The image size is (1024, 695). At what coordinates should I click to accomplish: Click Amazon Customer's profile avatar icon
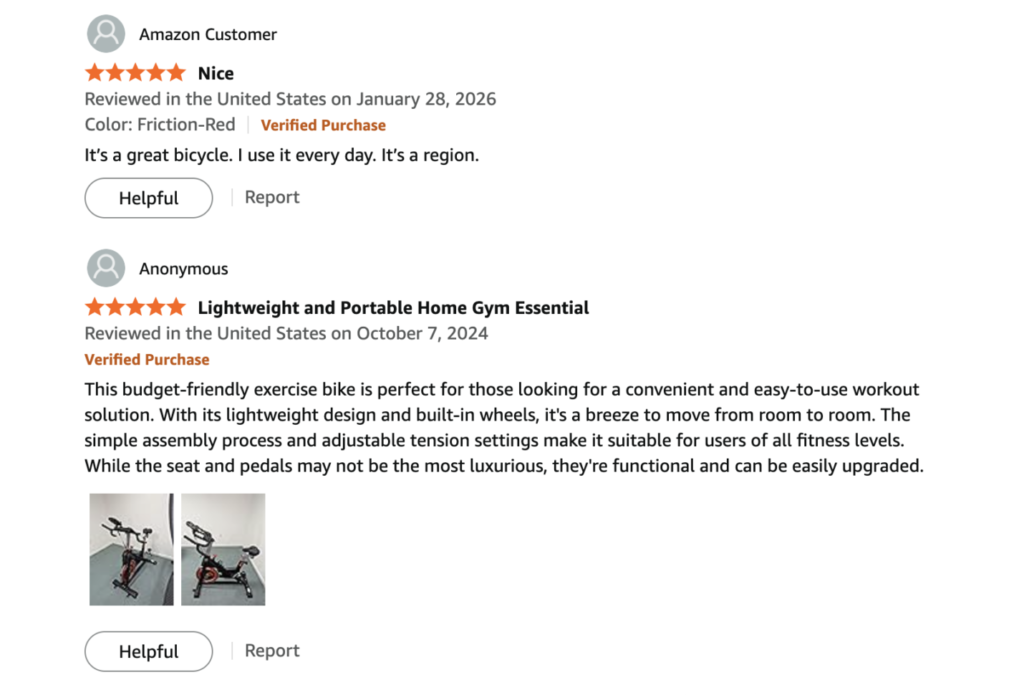point(105,34)
